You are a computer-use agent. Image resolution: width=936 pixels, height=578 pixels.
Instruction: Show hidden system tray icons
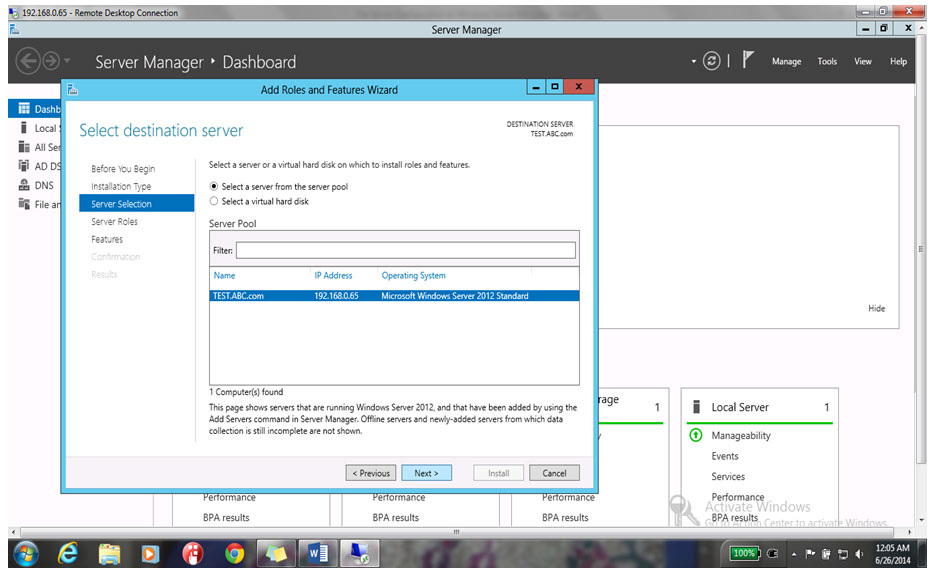(x=794, y=555)
